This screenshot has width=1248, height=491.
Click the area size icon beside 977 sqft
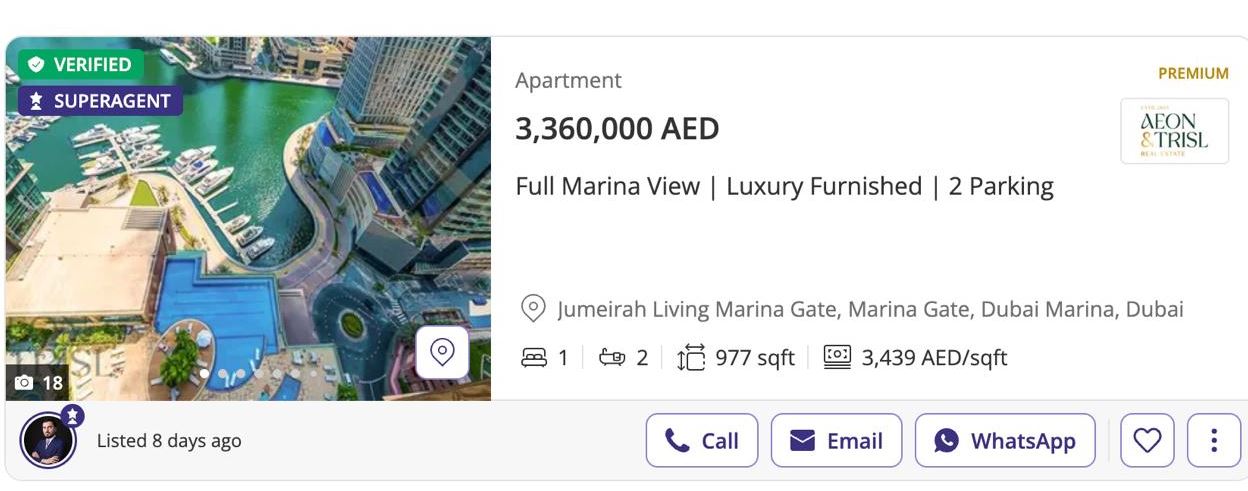click(x=691, y=357)
